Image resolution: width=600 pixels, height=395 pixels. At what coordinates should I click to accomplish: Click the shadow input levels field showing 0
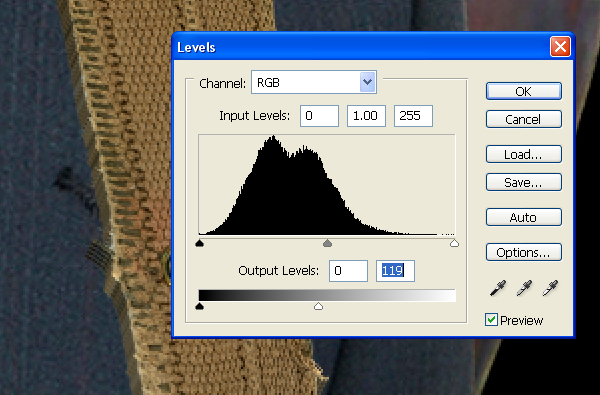pyautogui.click(x=319, y=116)
